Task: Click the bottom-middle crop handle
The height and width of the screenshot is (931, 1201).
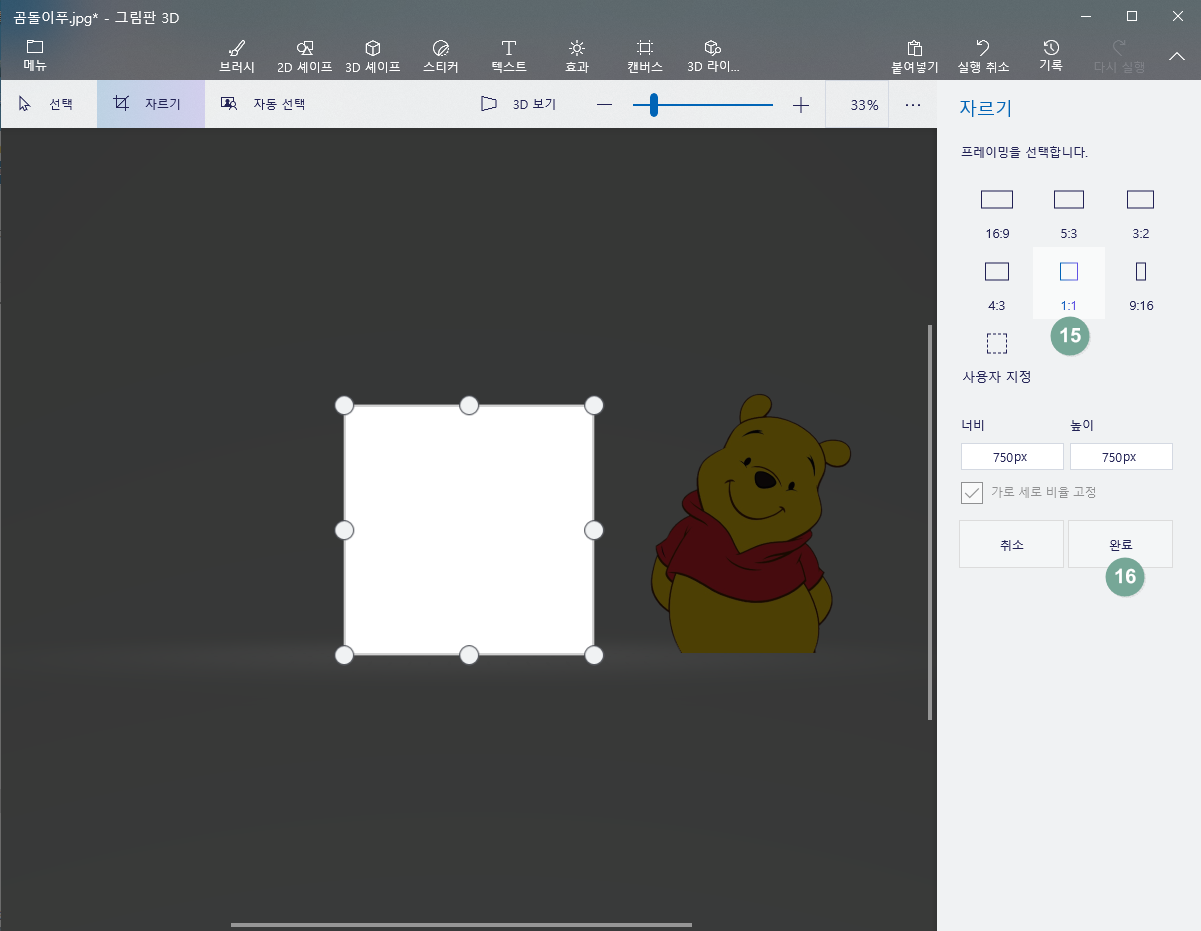Action: tap(469, 655)
